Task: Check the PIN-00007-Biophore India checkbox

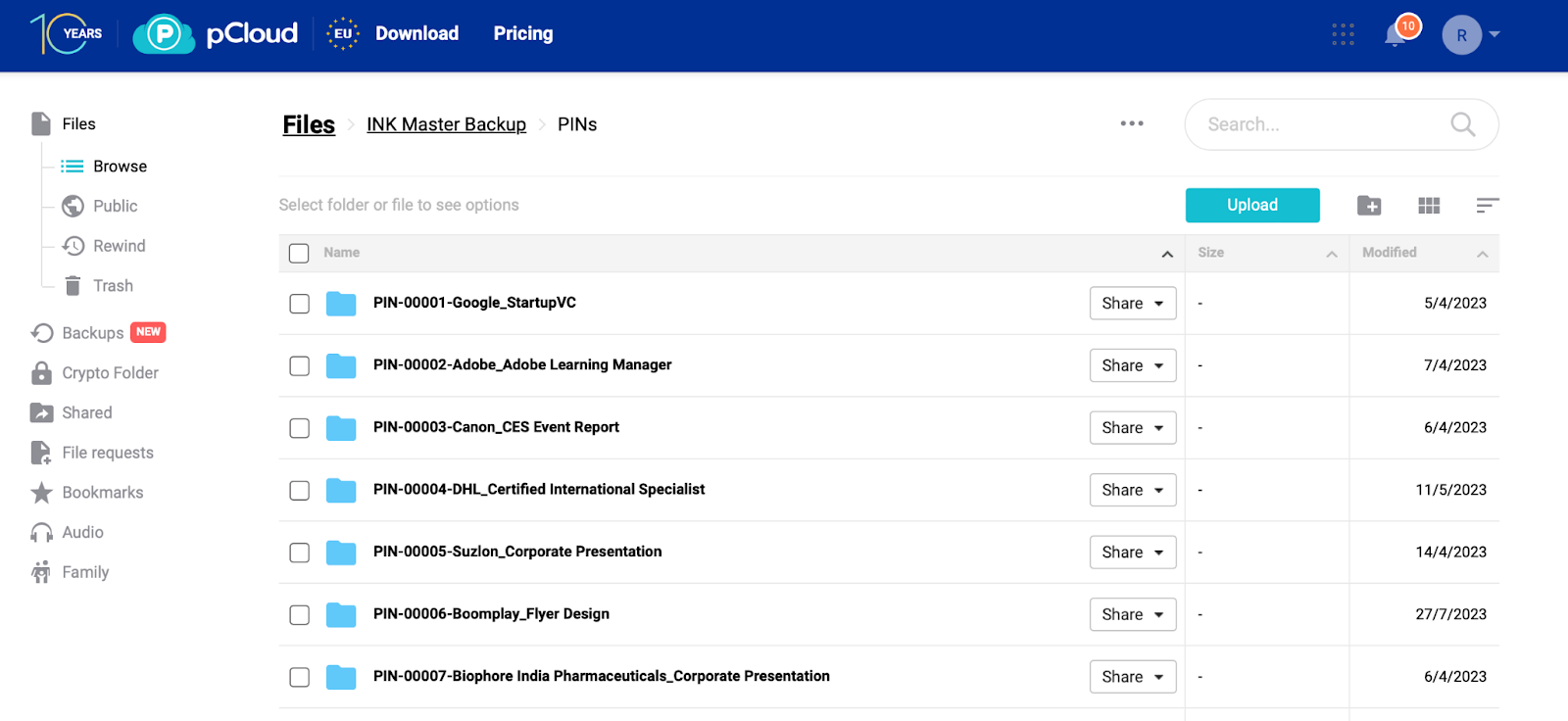Action: coord(299,677)
